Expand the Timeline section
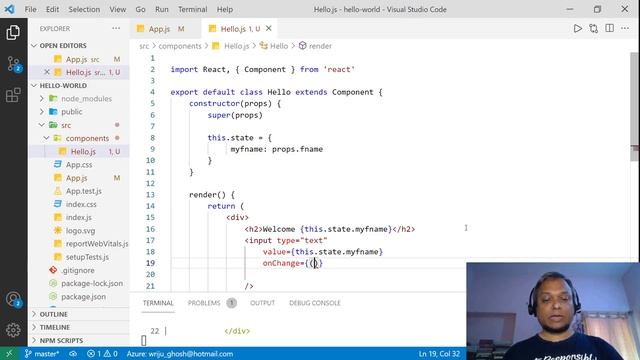 (x=55, y=327)
